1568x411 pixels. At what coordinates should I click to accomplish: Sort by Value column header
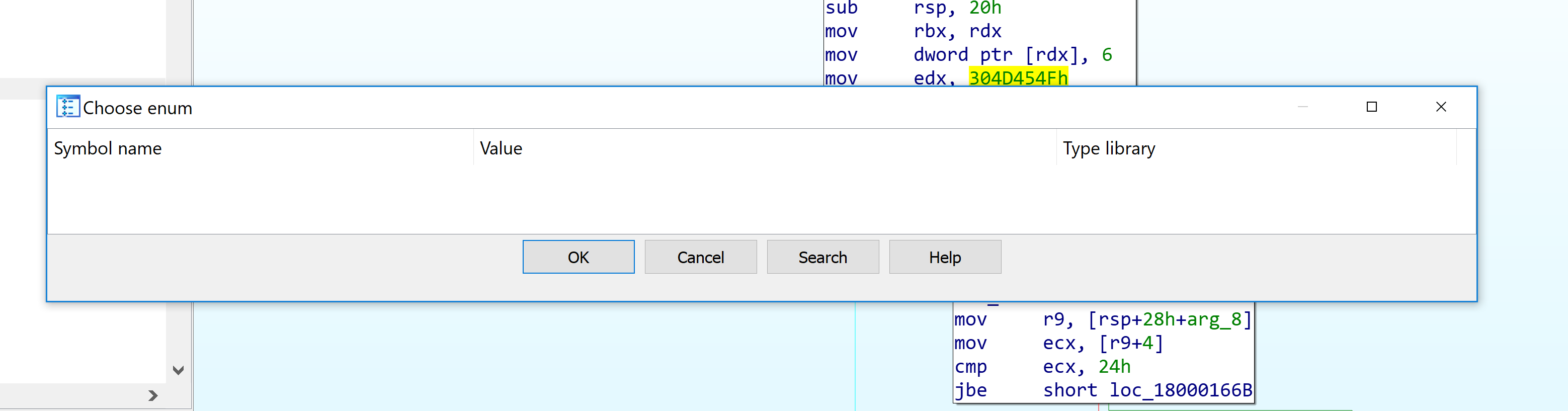pyautogui.click(x=765, y=148)
